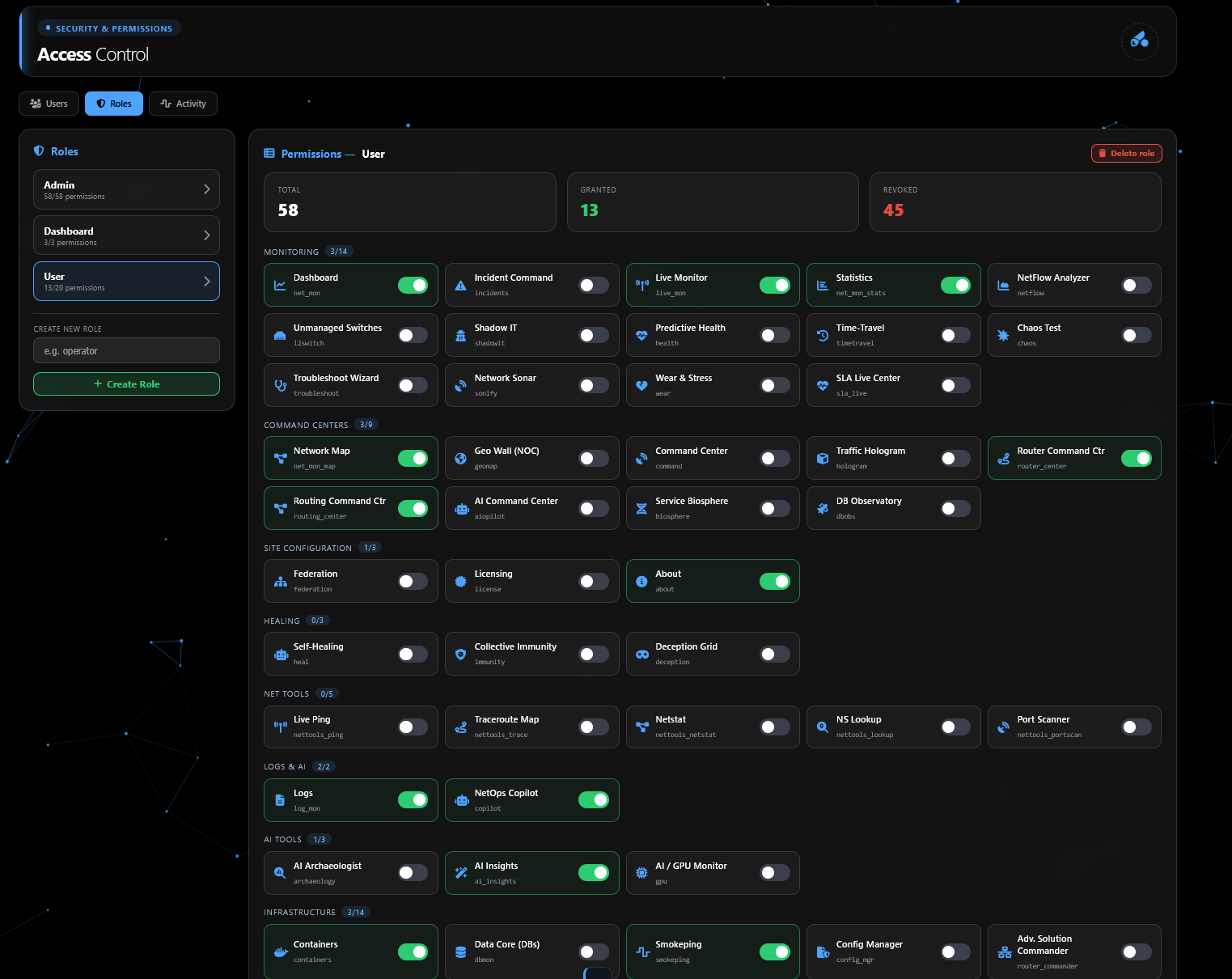Click the Delete role button
The height and width of the screenshot is (979, 1232).
[1126, 154]
